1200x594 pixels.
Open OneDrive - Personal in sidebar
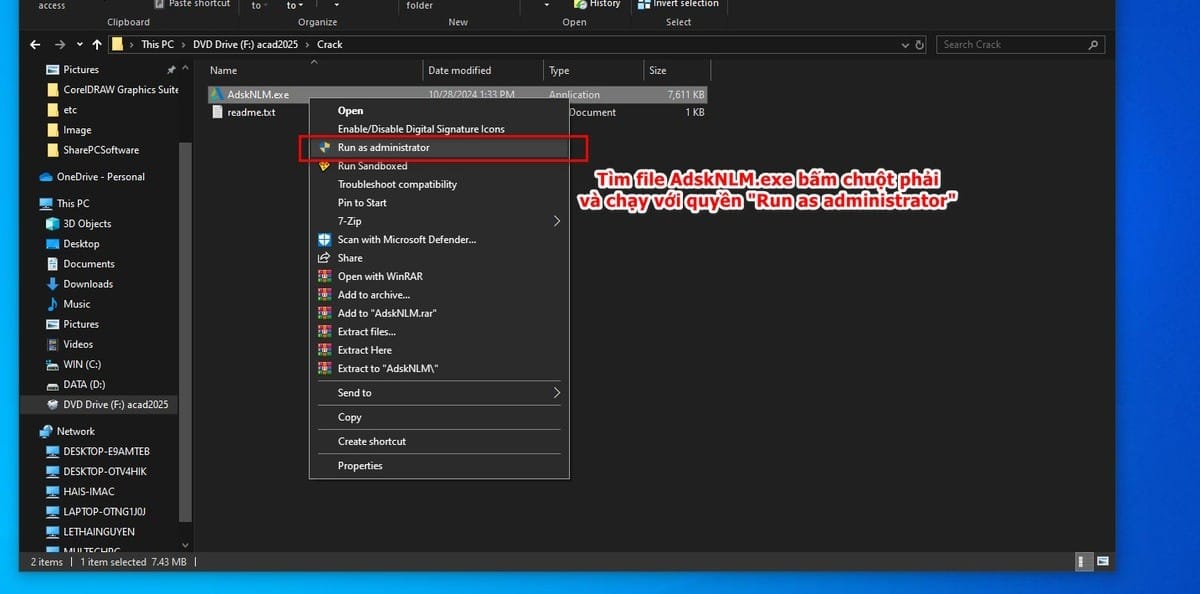tap(96, 177)
